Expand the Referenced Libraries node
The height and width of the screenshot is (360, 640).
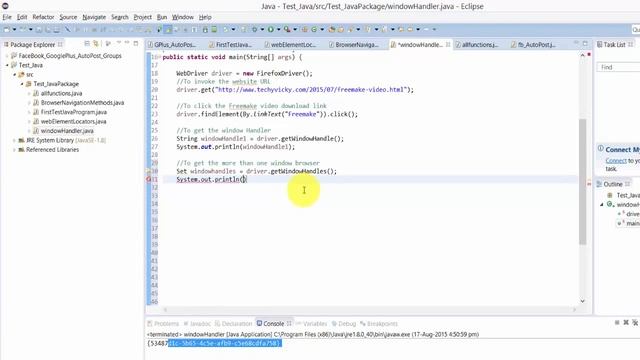pyautogui.click(x=14, y=149)
